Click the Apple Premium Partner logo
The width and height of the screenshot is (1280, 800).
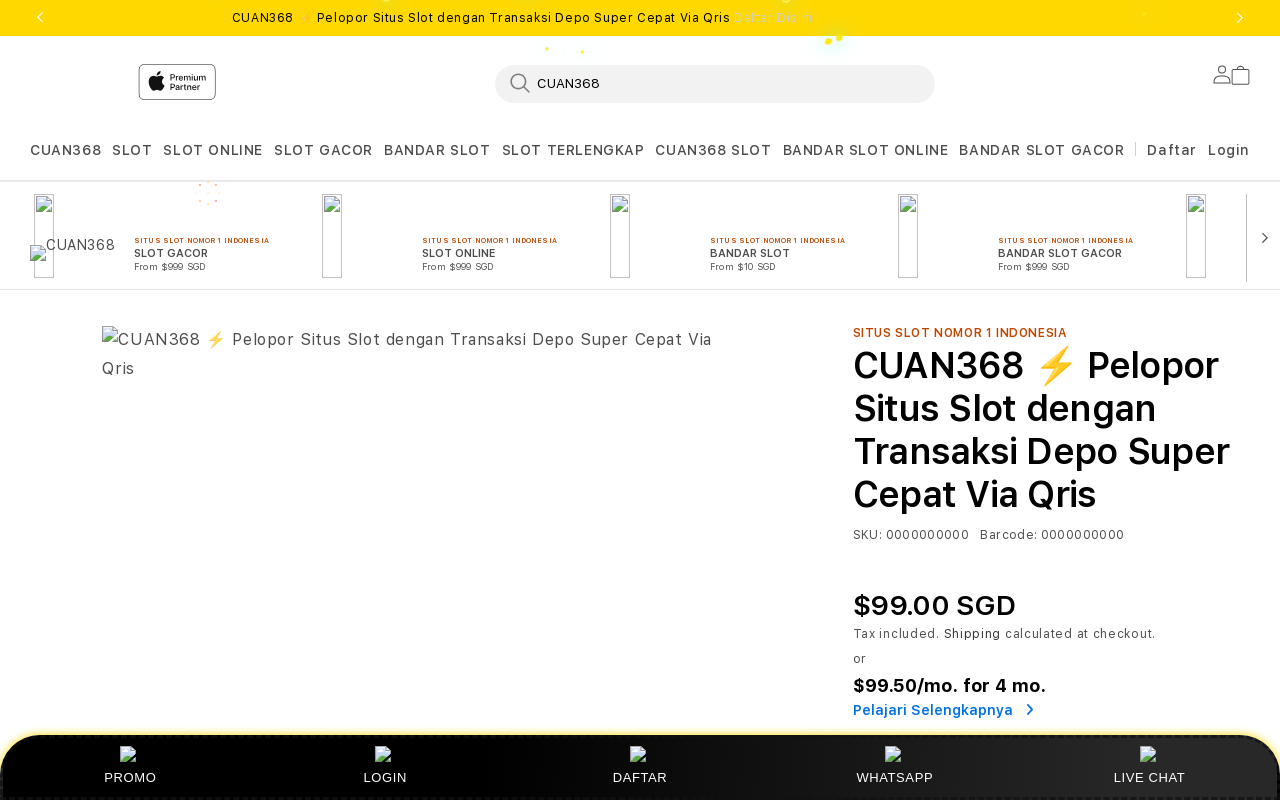pyautogui.click(x=177, y=82)
